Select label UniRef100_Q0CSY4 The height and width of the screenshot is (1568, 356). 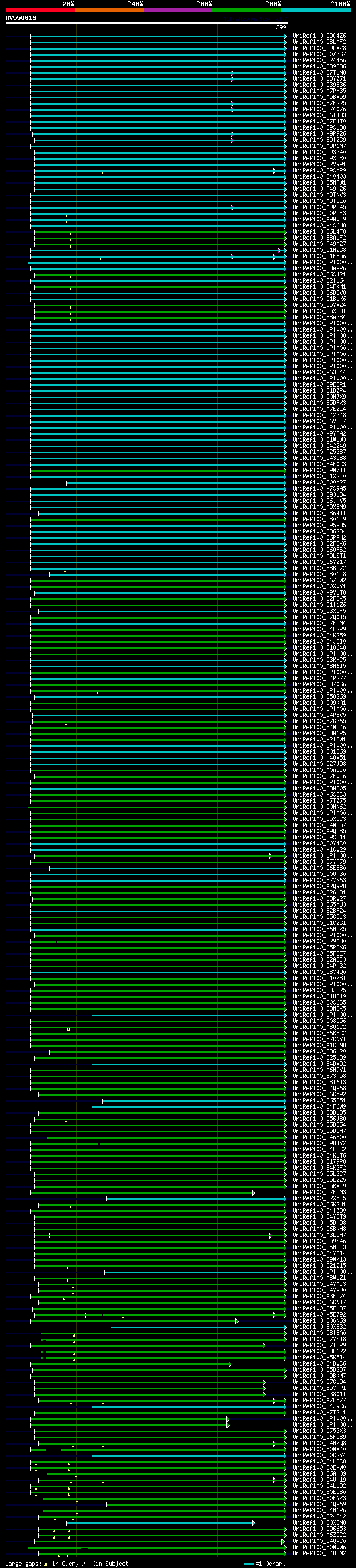tap(319, 1455)
